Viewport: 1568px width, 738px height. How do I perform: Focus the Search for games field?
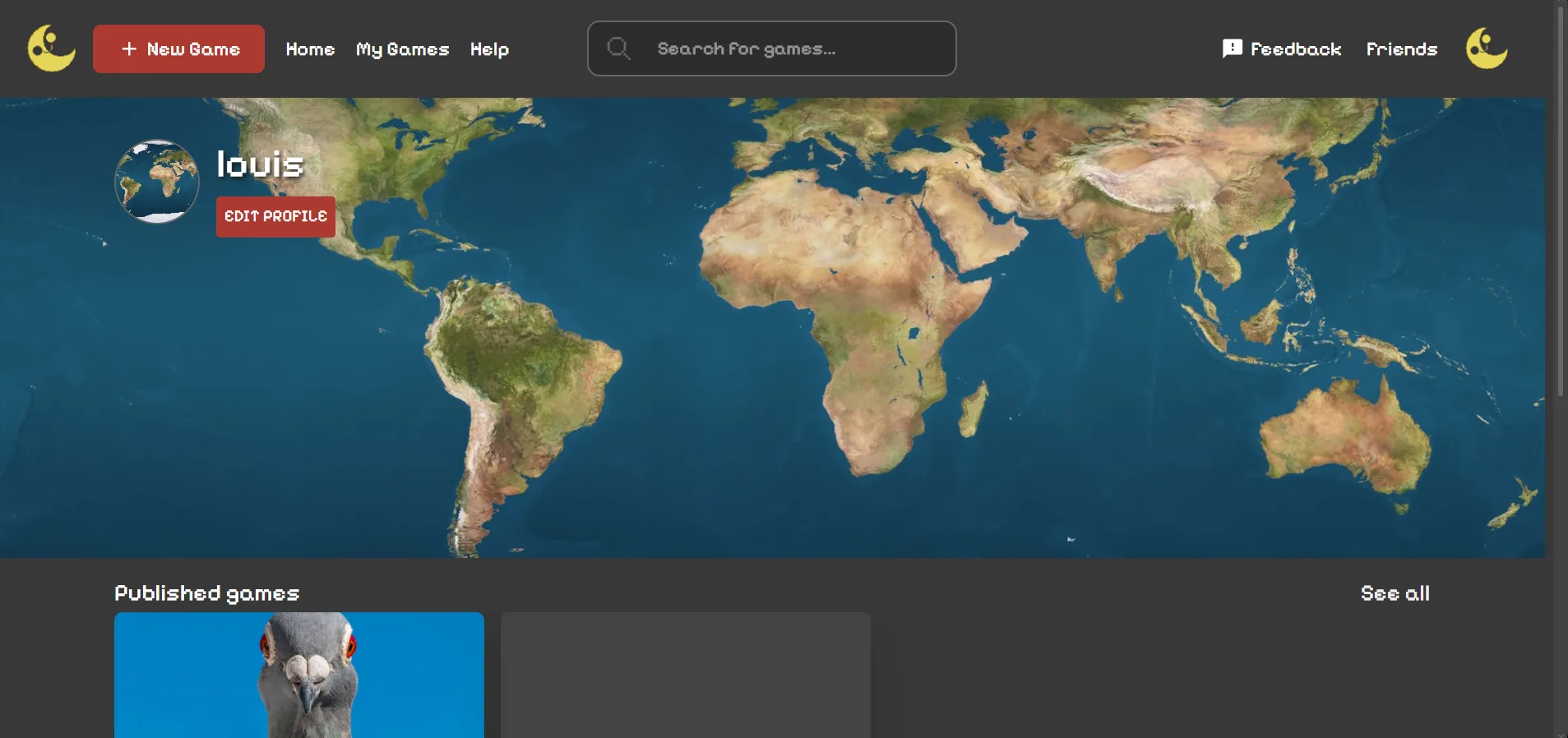pos(771,48)
